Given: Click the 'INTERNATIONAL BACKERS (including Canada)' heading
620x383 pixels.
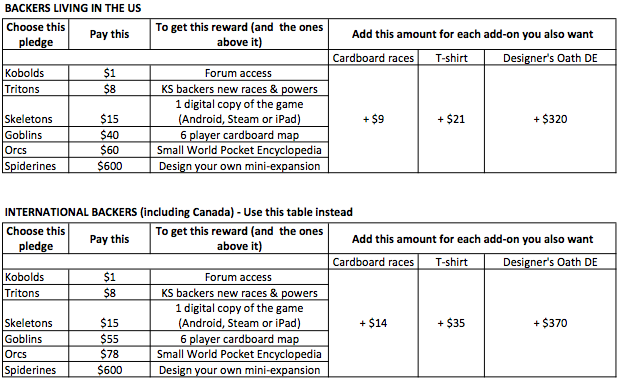Looking at the screenshot, I should [x=119, y=212].
